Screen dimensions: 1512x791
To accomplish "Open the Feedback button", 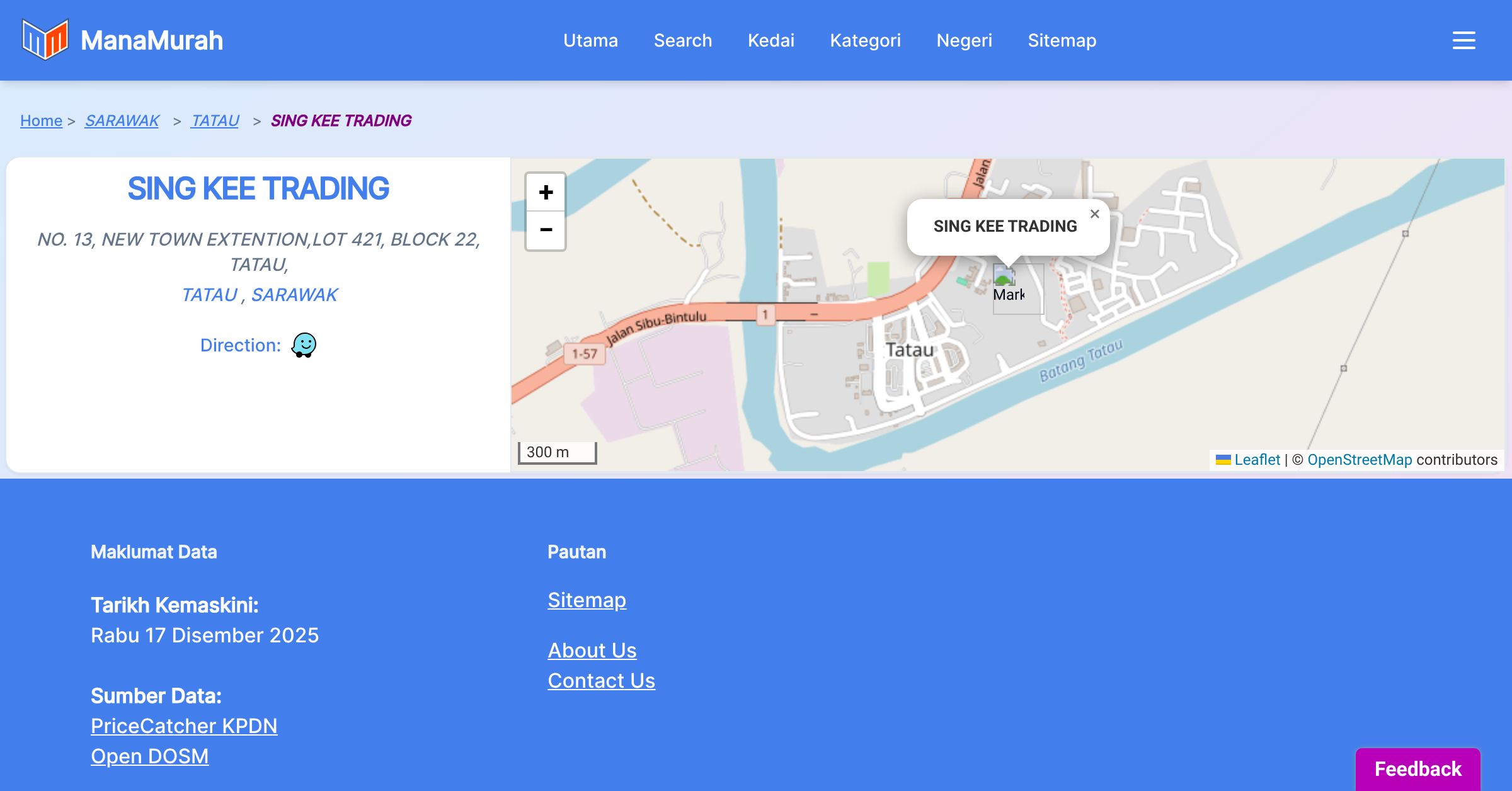I will [x=1417, y=769].
